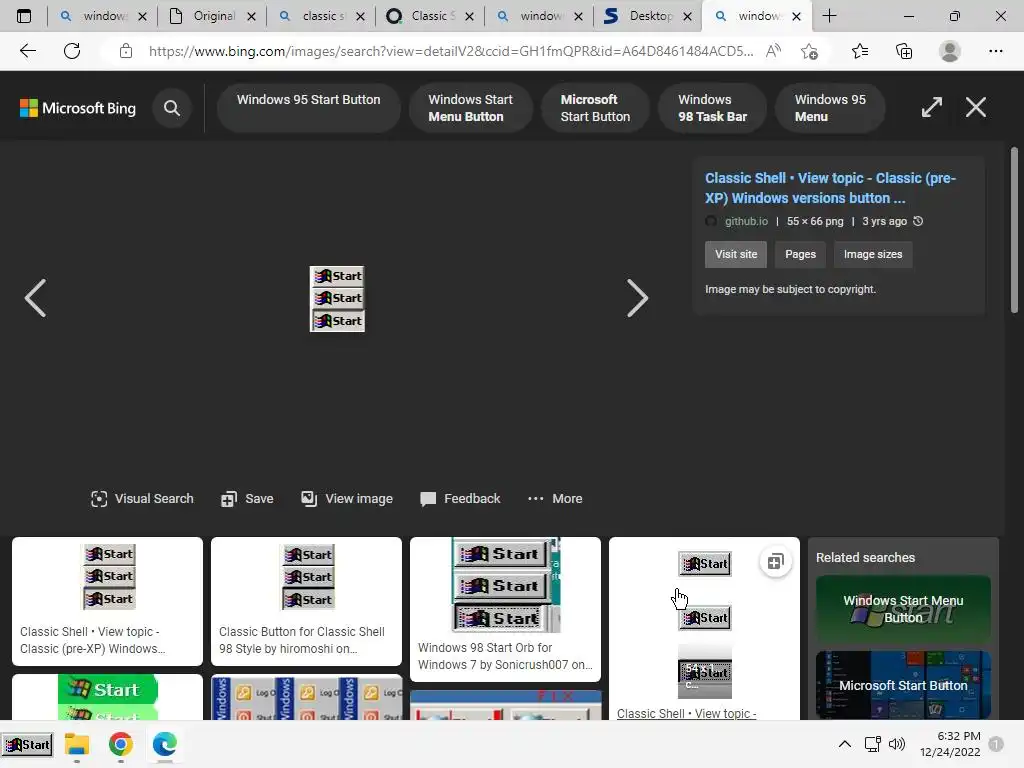Show previous image with left arrow
This screenshot has width=1024, height=768.
point(35,298)
